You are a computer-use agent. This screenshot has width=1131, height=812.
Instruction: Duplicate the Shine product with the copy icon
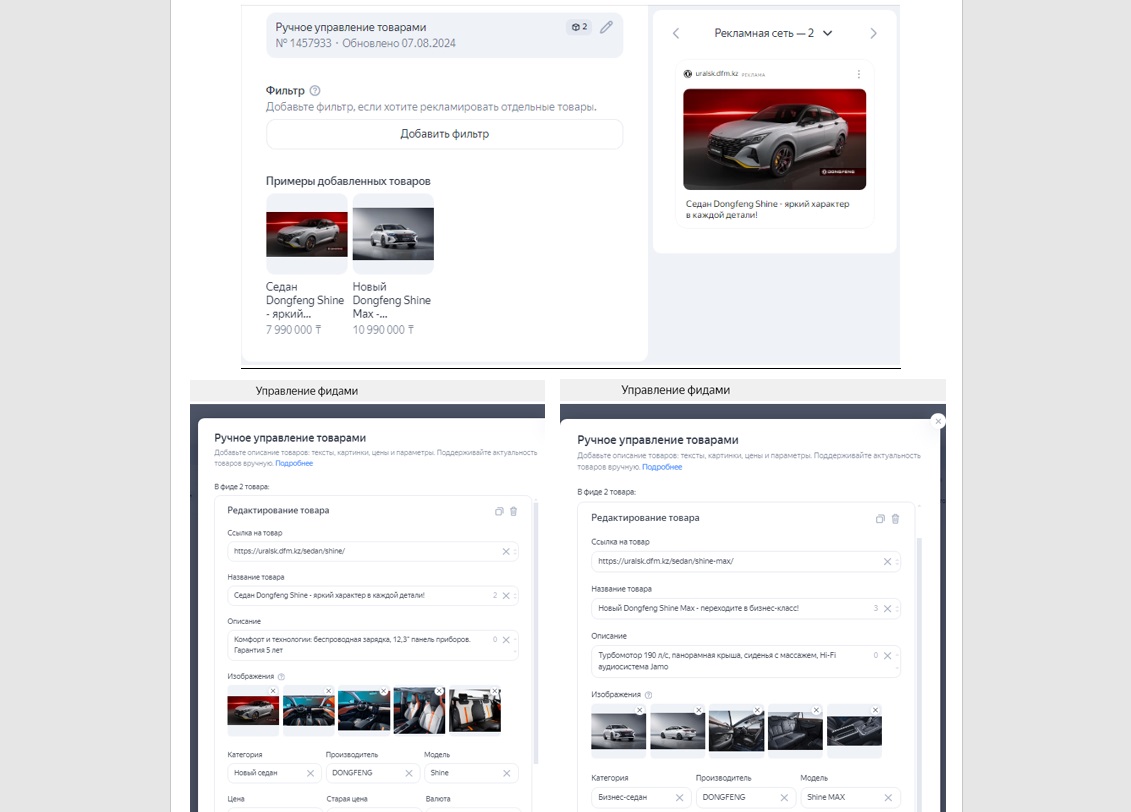coord(499,511)
